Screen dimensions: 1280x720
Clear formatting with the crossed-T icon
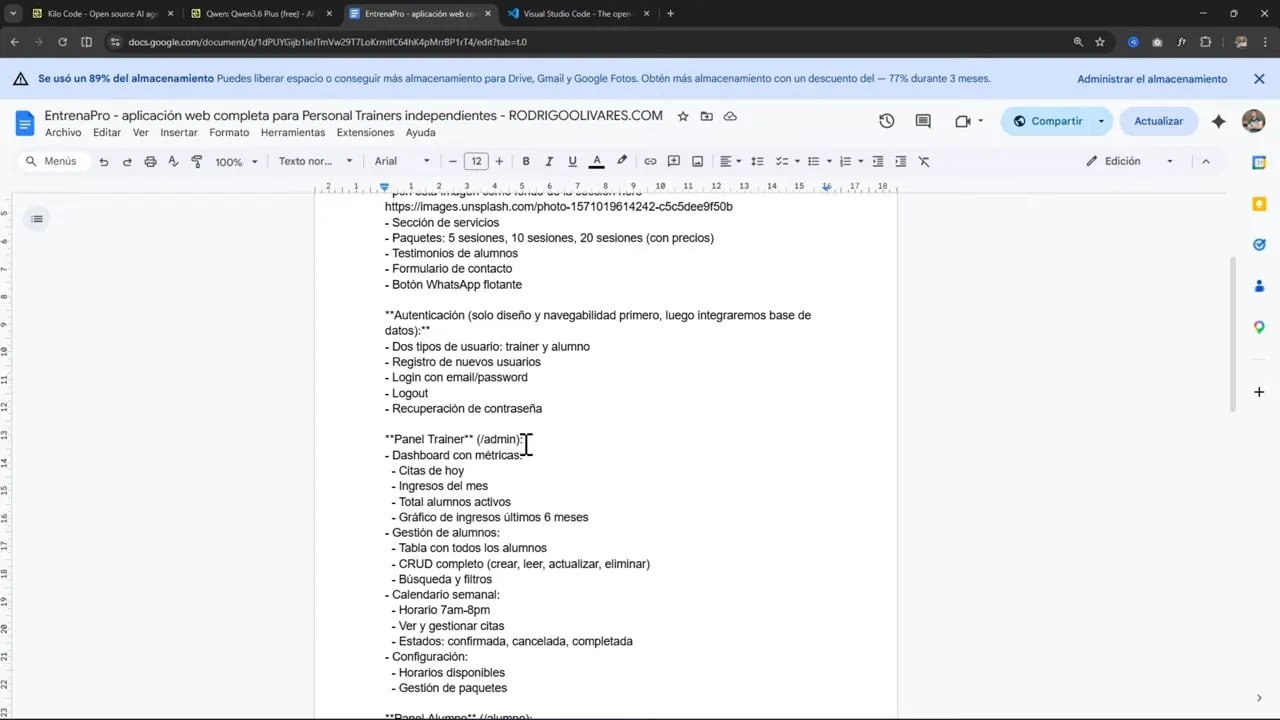click(924, 161)
